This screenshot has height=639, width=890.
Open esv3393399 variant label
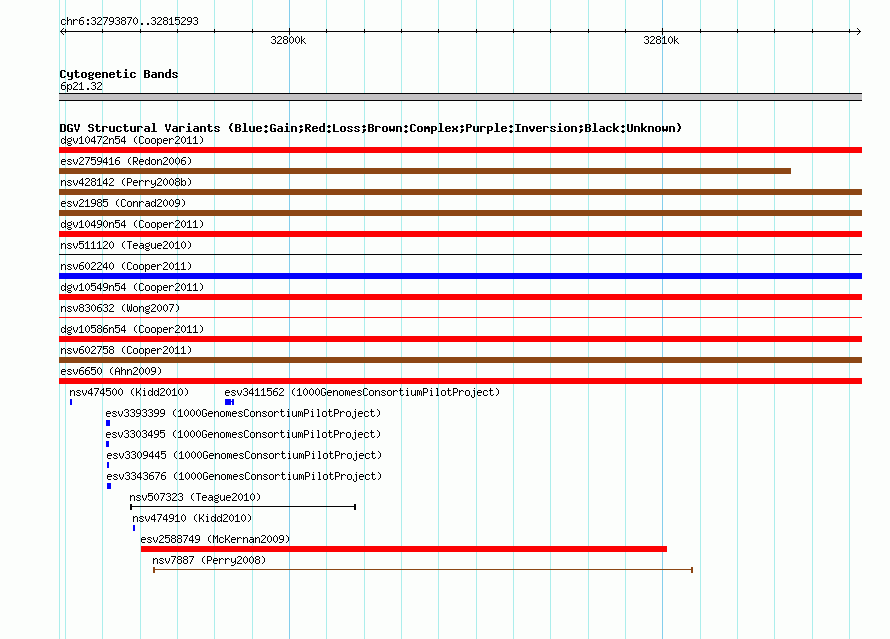(x=243, y=413)
